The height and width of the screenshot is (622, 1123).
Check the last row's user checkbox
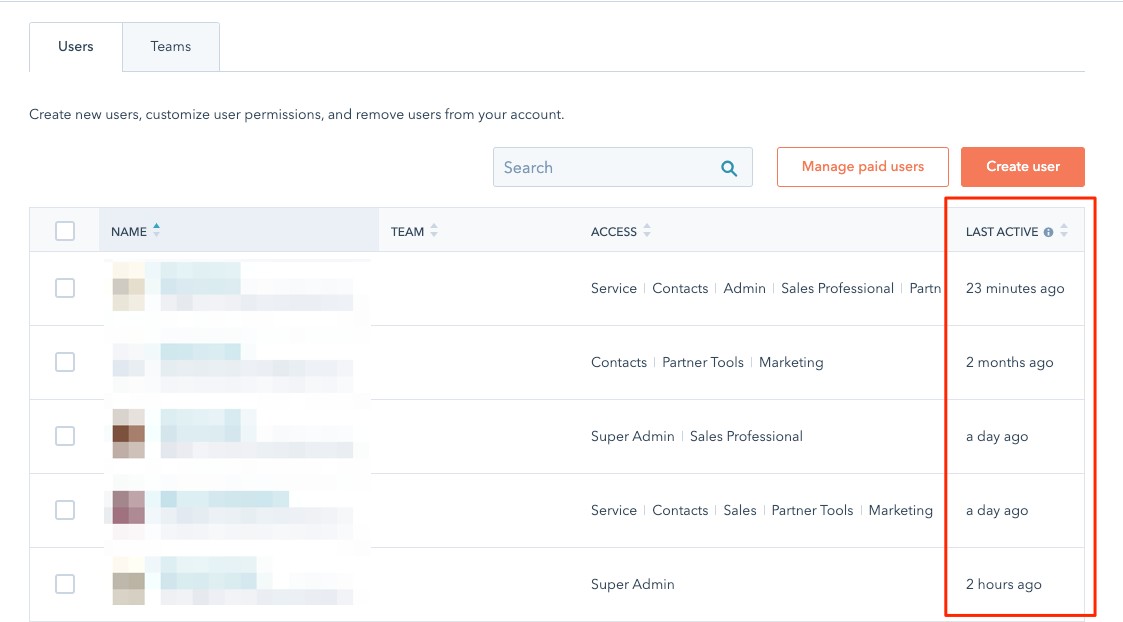tap(65, 584)
